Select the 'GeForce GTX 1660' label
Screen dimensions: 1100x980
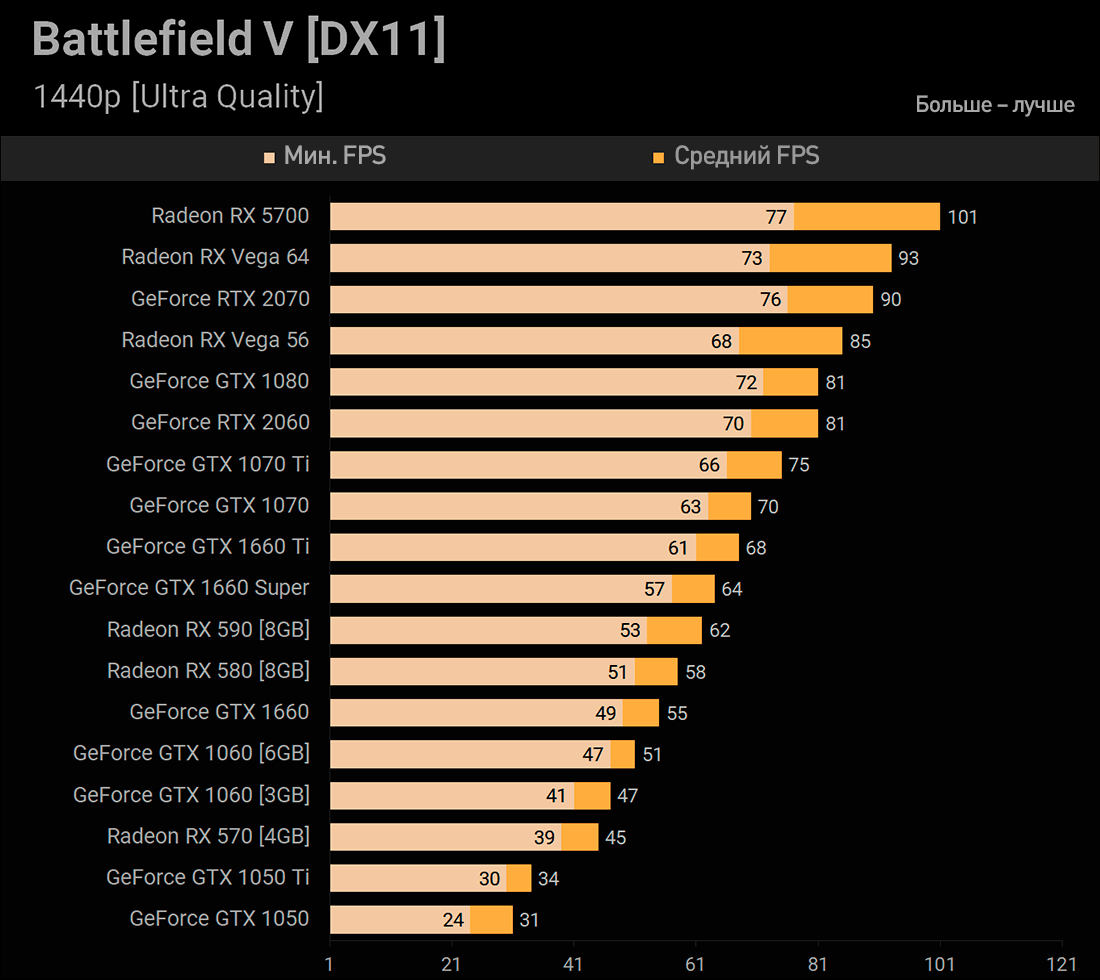(x=220, y=712)
